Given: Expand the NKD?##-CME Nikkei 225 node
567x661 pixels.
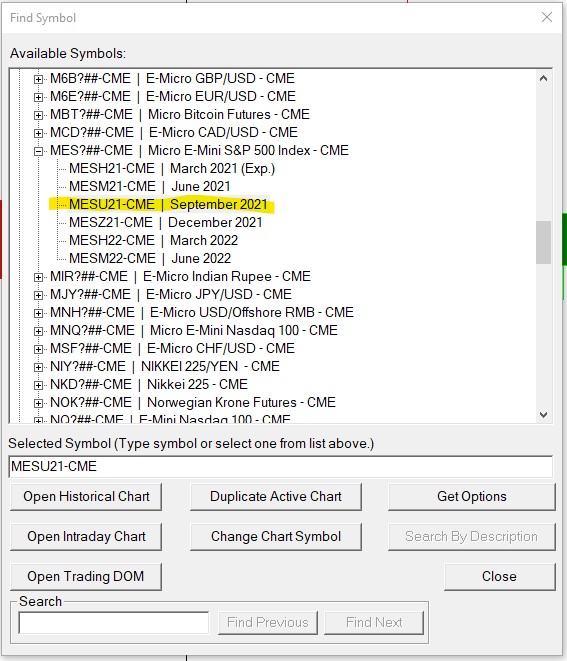Looking at the screenshot, I should [38, 385].
